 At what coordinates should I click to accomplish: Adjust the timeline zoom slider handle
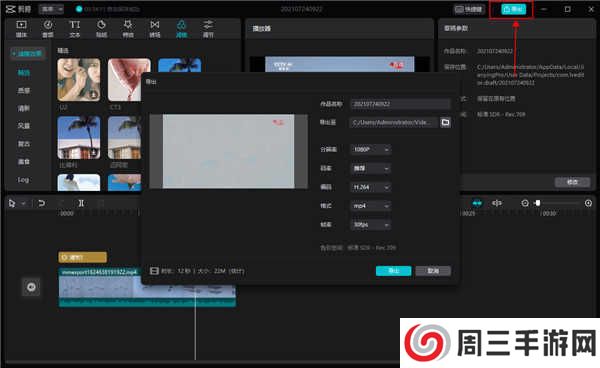tap(538, 203)
